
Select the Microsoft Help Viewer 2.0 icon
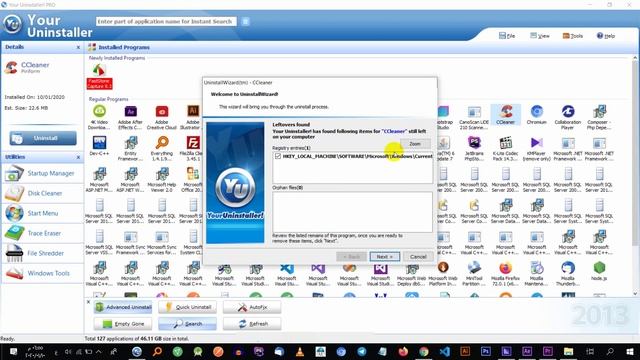click(162, 179)
